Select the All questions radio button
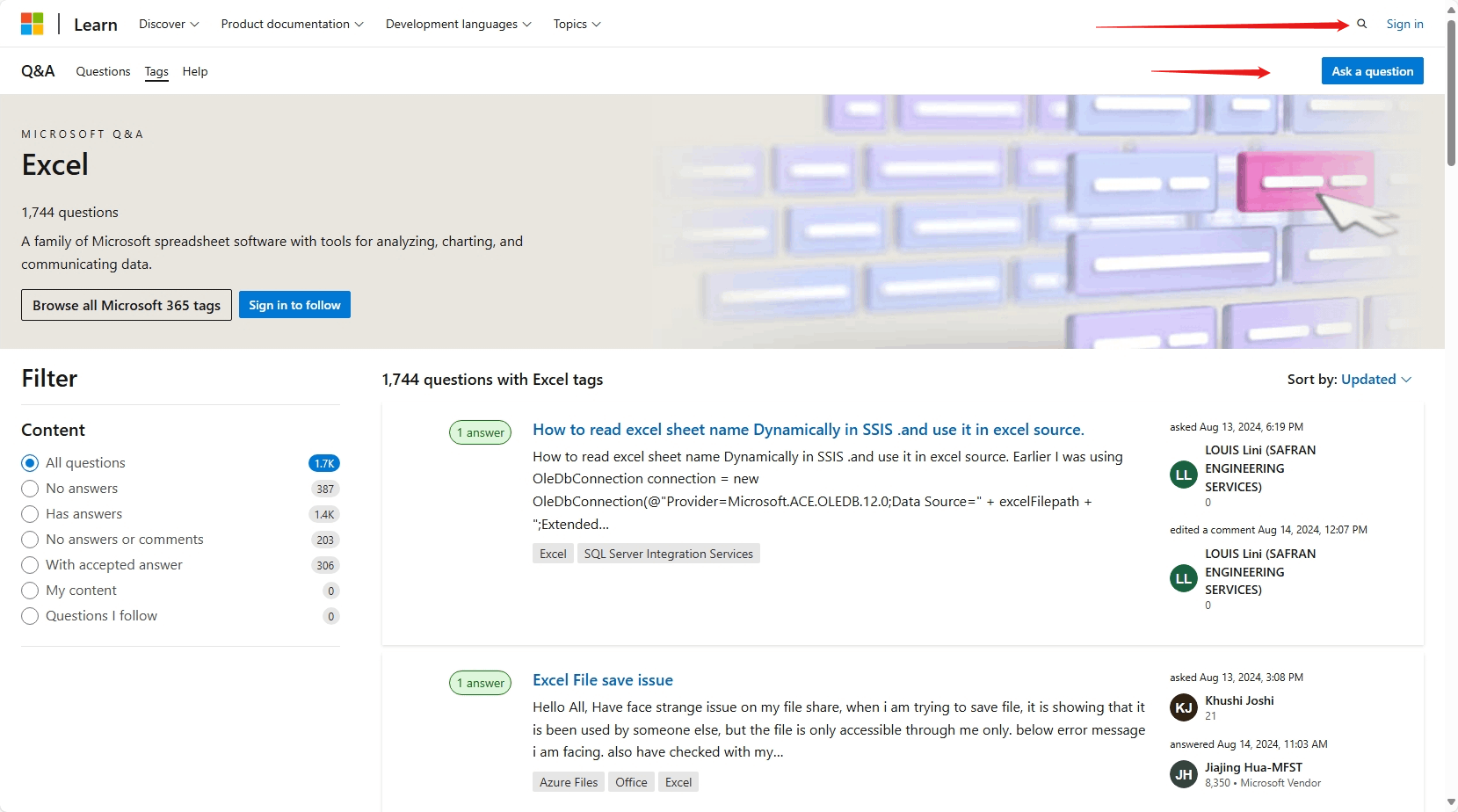The height and width of the screenshot is (812, 1458). [x=30, y=463]
